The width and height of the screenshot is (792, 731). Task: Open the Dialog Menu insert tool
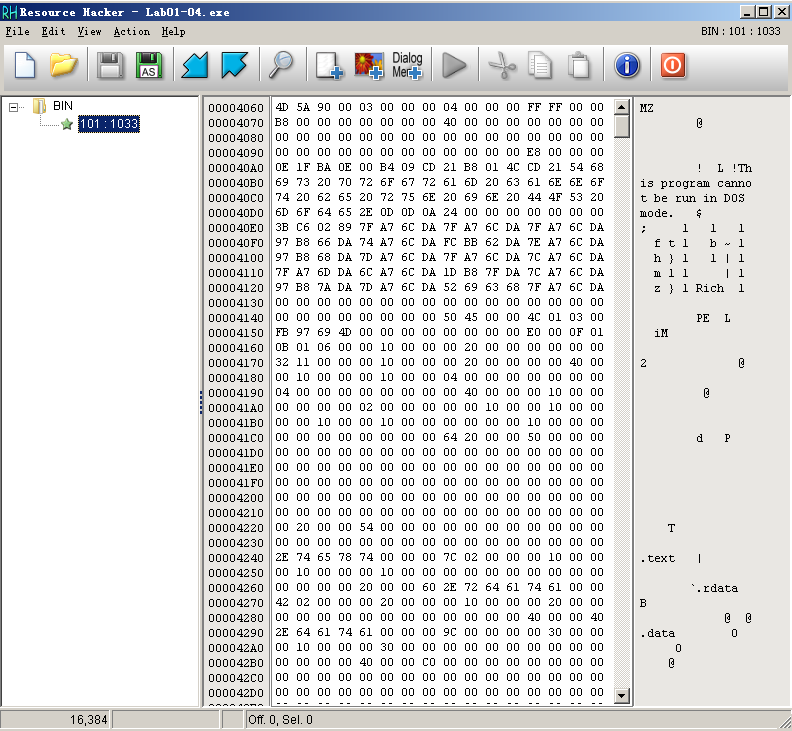click(x=407, y=66)
